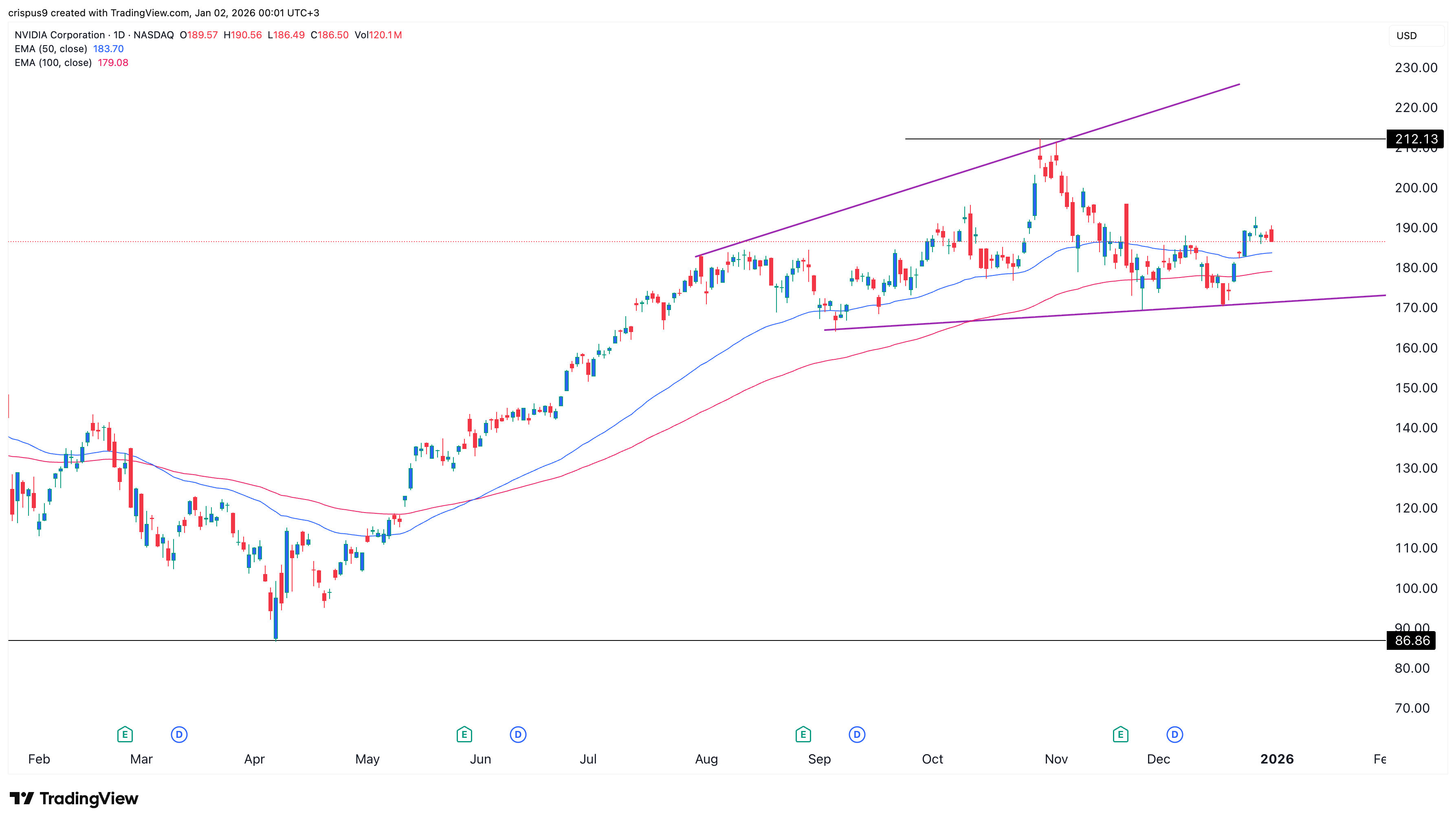Viewport: 1456px width, 823px height.
Task: Click the March earnings icon below the chart
Action: click(125, 735)
